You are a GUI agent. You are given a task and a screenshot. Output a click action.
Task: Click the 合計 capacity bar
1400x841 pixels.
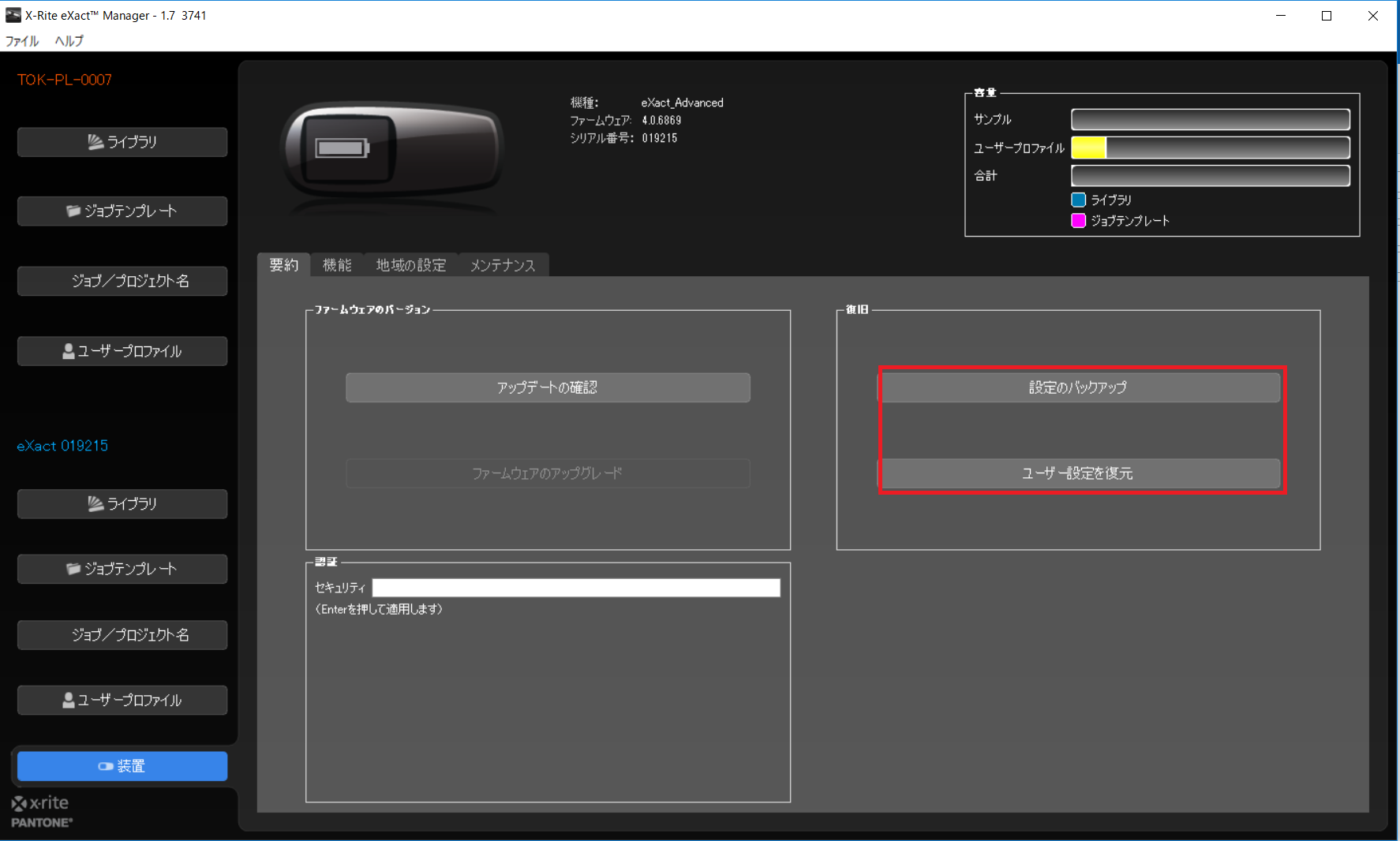(x=1211, y=175)
